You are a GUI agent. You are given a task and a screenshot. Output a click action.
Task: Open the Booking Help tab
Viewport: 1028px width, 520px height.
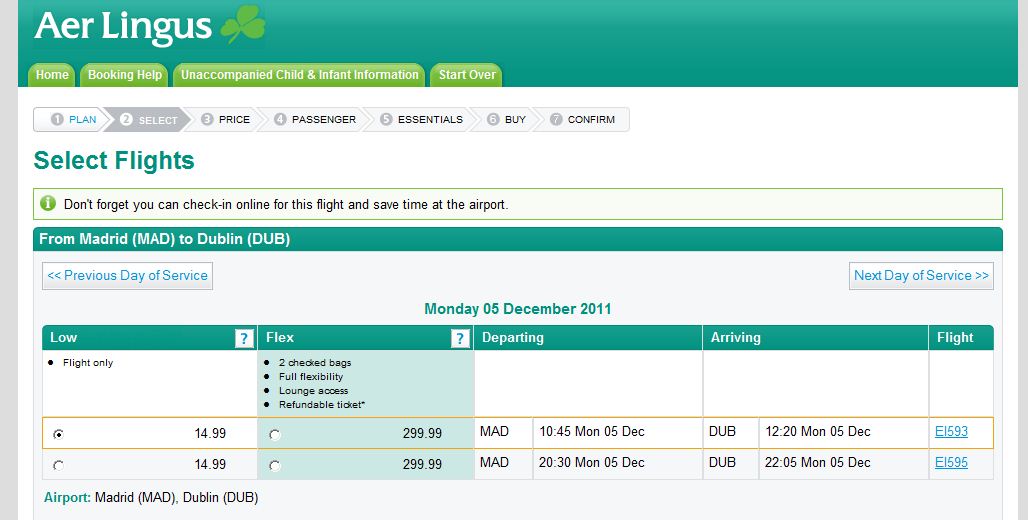point(125,75)
